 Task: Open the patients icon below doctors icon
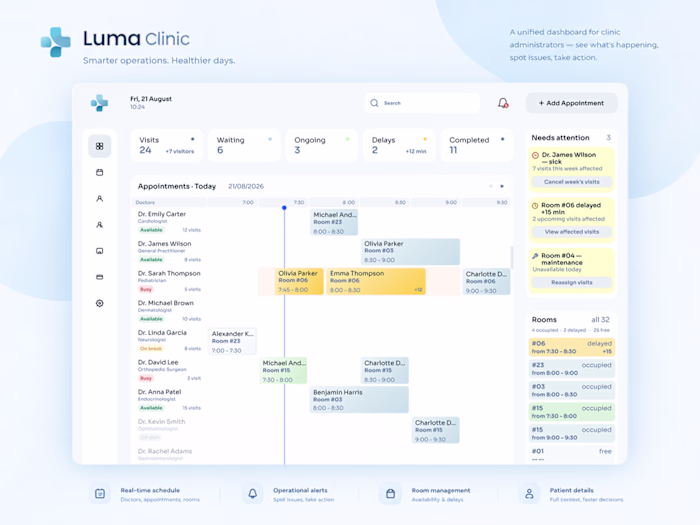click(x=100, y=225)
